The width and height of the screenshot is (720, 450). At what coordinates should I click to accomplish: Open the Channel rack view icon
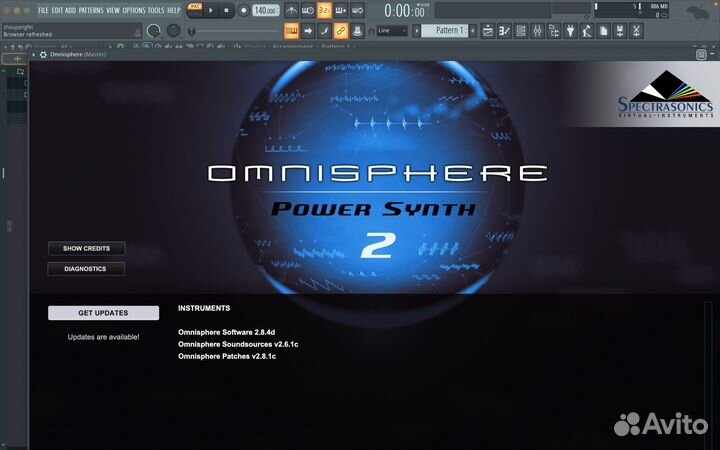click(521, 31)
